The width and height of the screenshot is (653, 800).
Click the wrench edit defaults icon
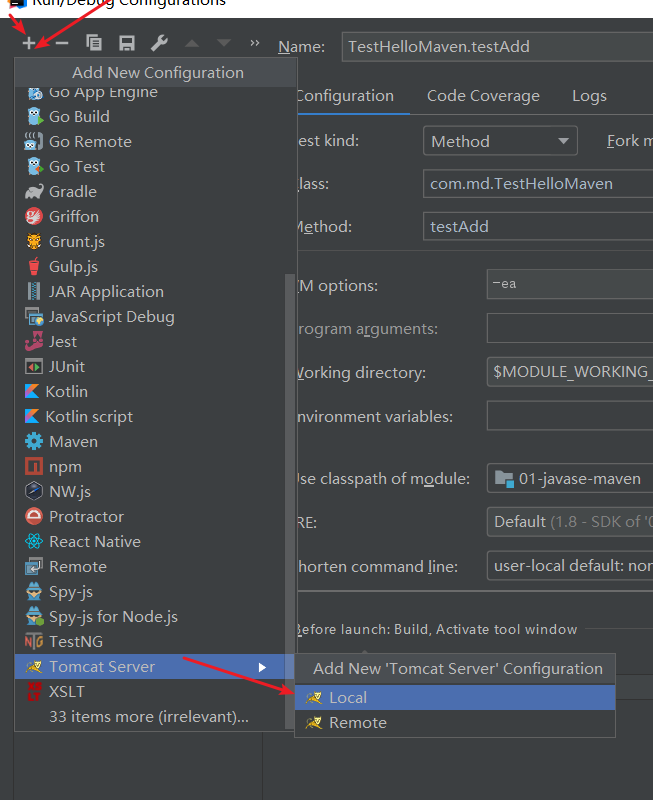pos(159,43)
